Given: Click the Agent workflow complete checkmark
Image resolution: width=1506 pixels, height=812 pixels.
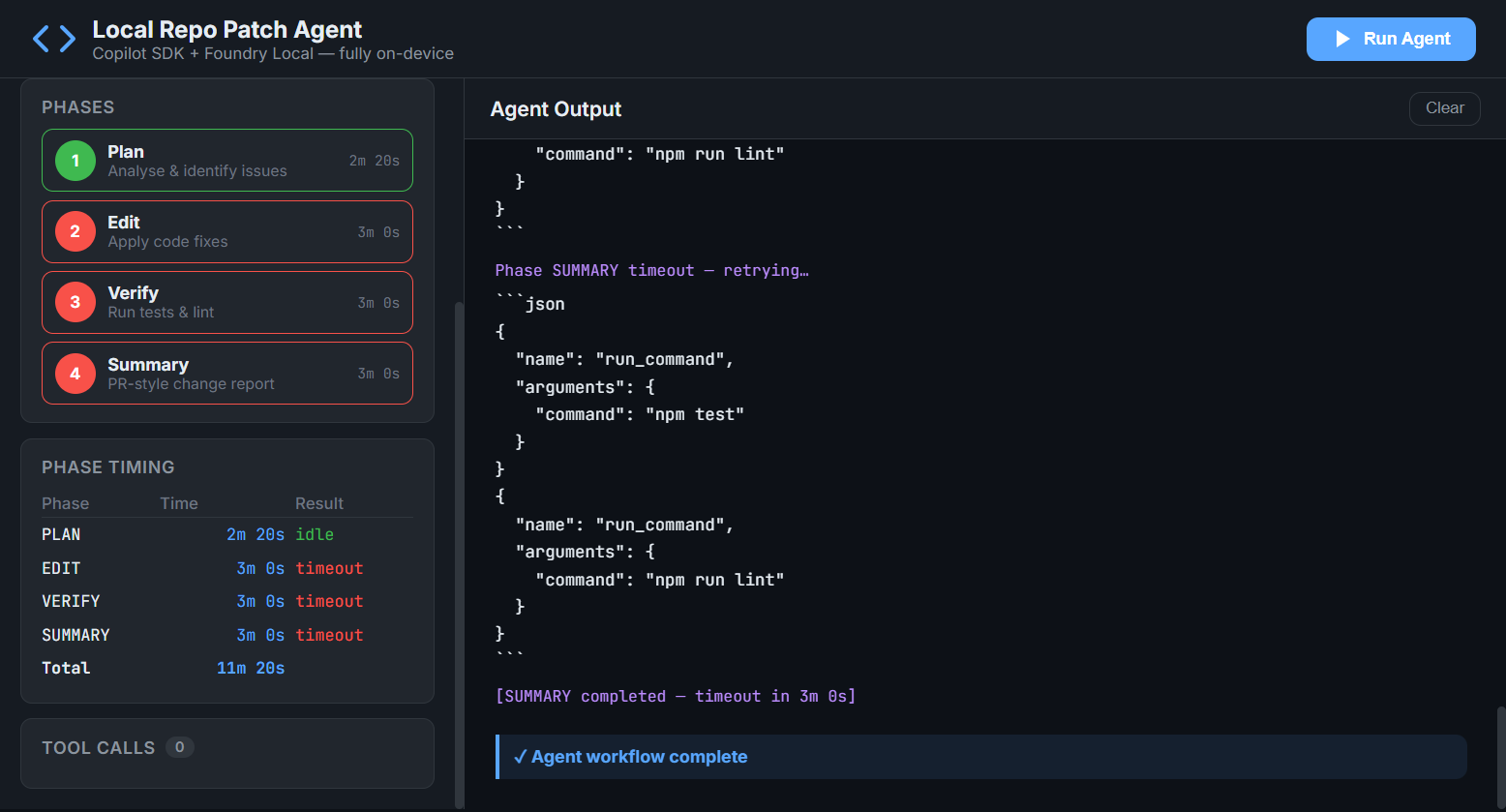Looking at the screenshot, I should pos(521,757).
